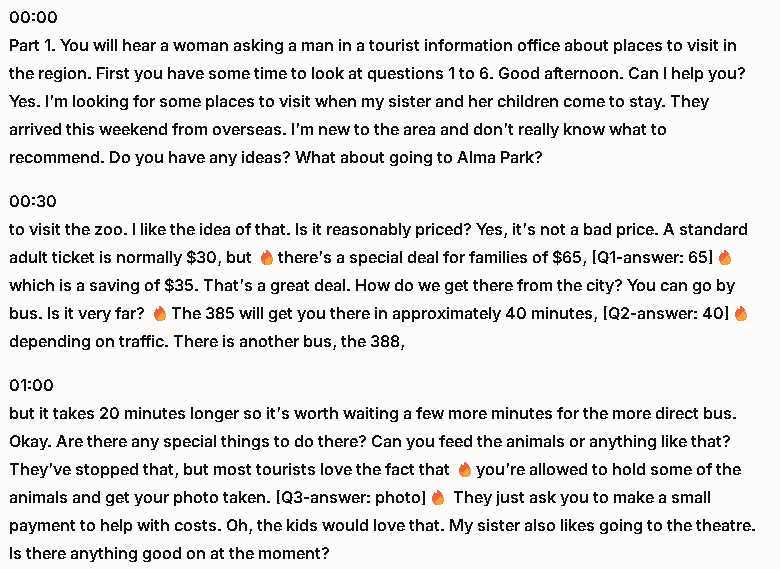Click the fire icon before "there's a special deal"

click(267, 258)
